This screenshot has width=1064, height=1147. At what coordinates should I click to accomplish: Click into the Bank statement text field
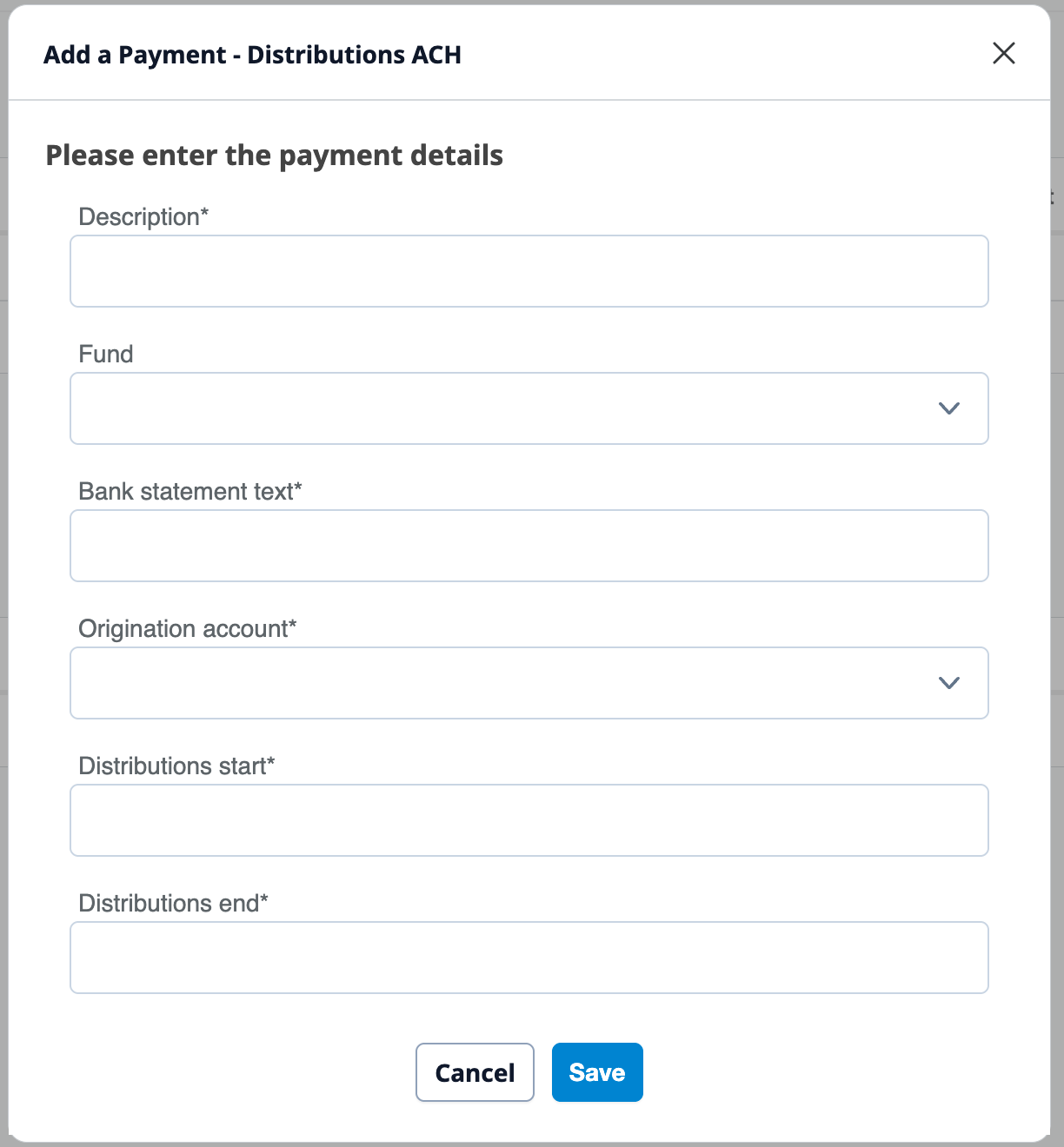click(x=529, y=546)
